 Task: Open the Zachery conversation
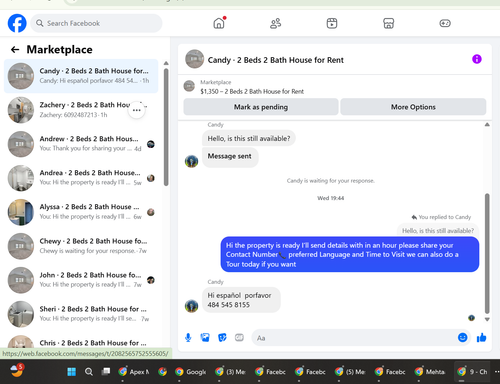[81, 110]
